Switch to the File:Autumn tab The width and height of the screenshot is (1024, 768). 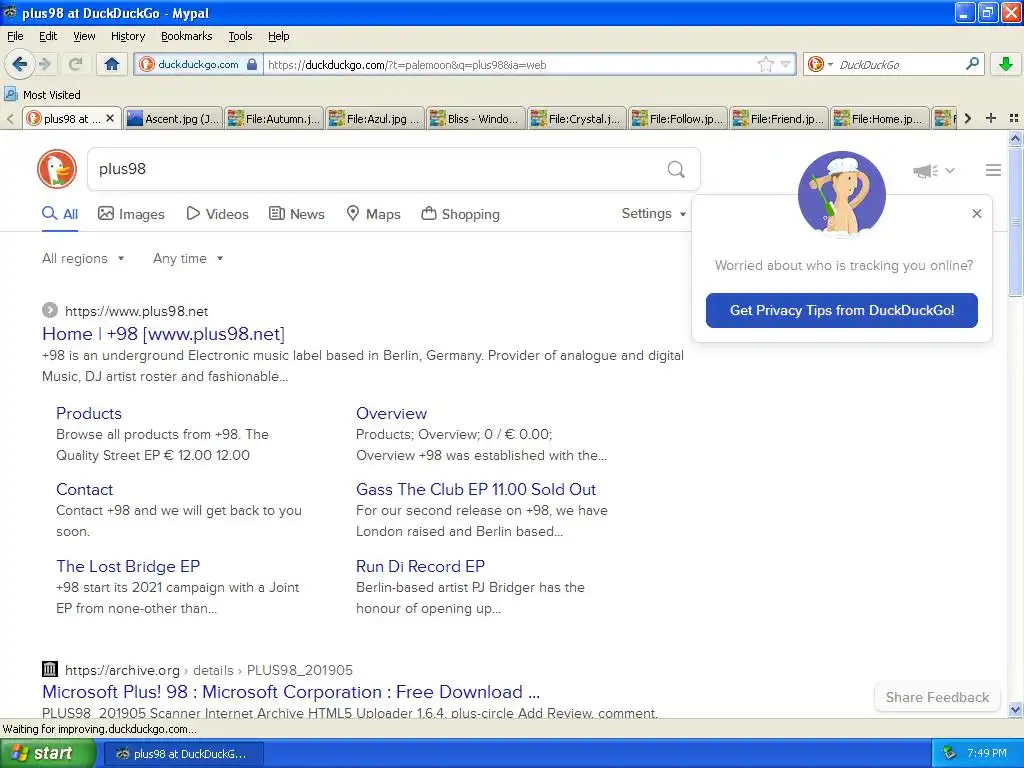275,119
